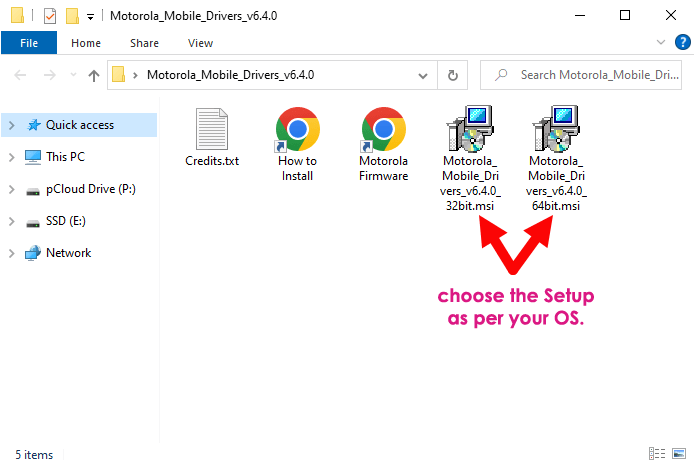
Task: Open Customize Quick Access Toolbar dropdown
Action: (x=90, y=17)
